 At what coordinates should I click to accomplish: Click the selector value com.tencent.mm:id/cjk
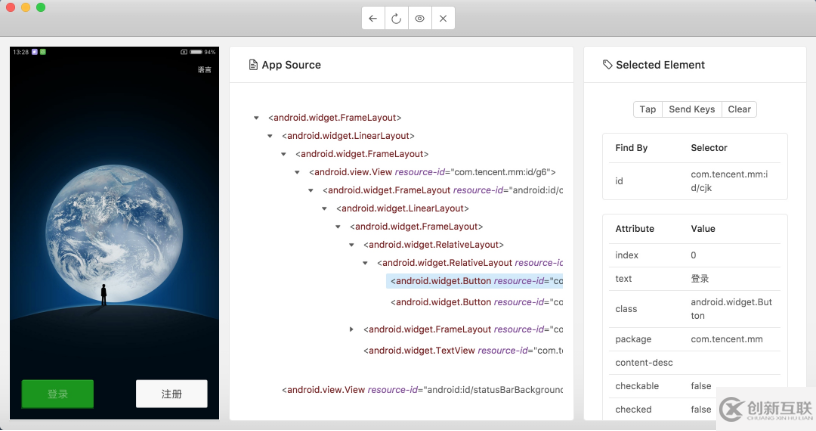click(729, 181)
